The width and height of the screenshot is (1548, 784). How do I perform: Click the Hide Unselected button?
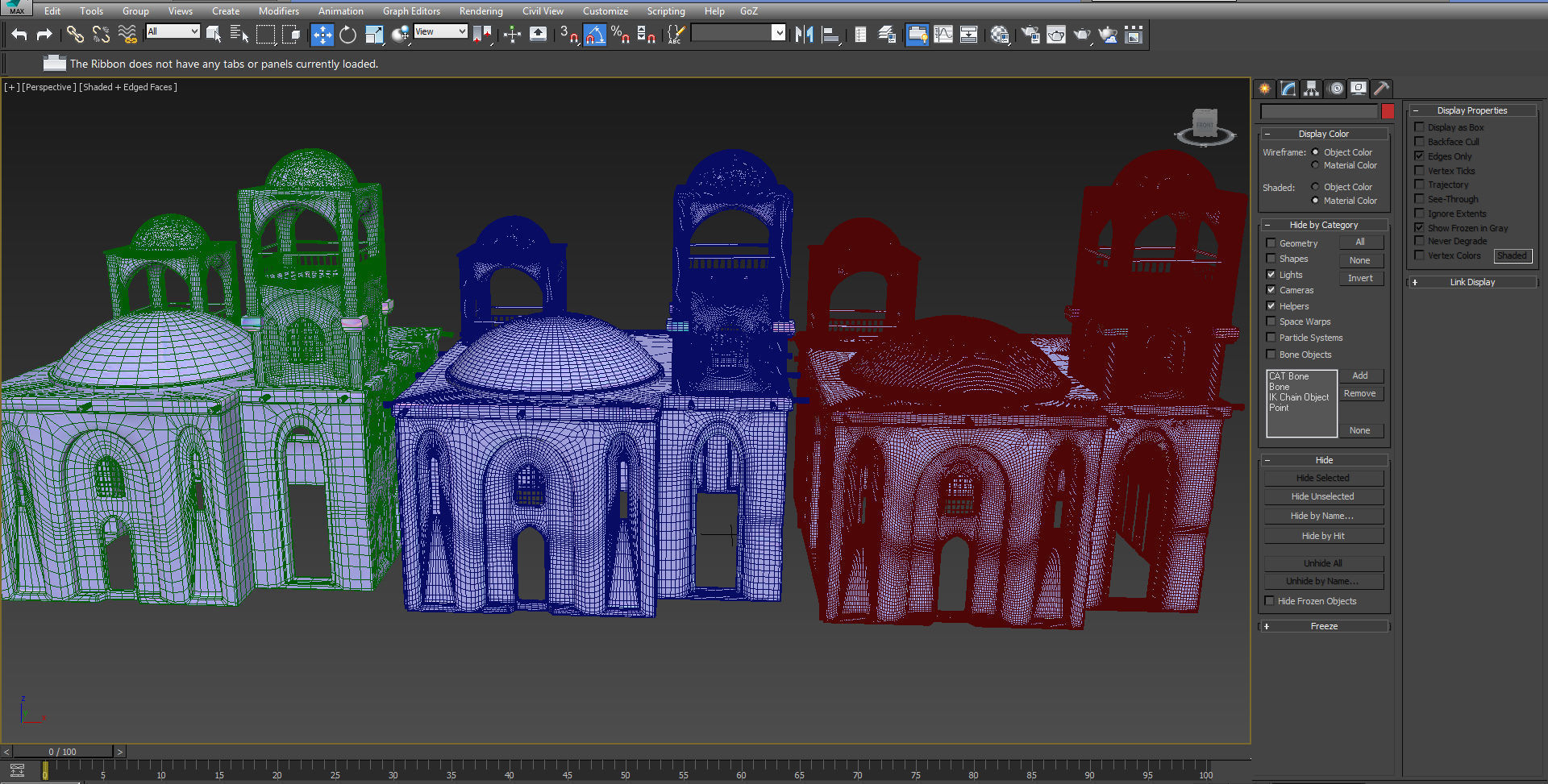coord(1324,496)
